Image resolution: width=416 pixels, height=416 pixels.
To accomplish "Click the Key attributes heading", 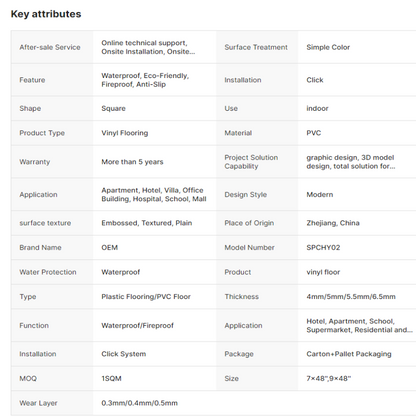I will pos(46,14).
